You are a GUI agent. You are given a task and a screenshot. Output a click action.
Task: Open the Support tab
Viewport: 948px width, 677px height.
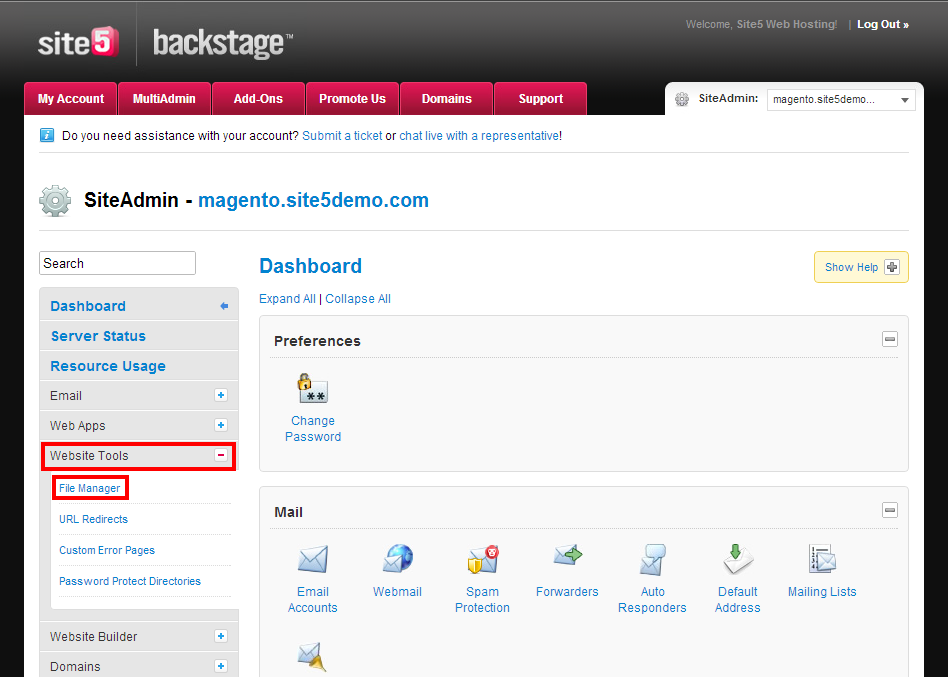coord(541,99)
